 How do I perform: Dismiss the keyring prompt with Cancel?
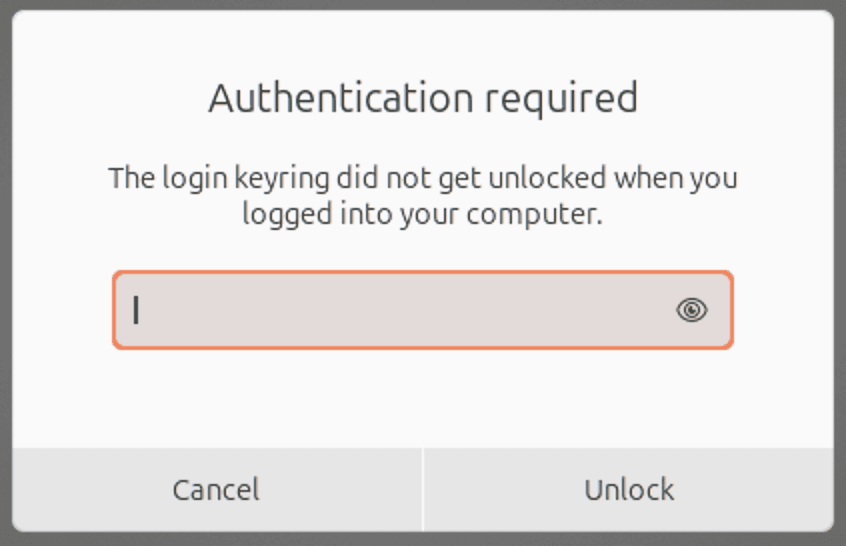[216, 489]
